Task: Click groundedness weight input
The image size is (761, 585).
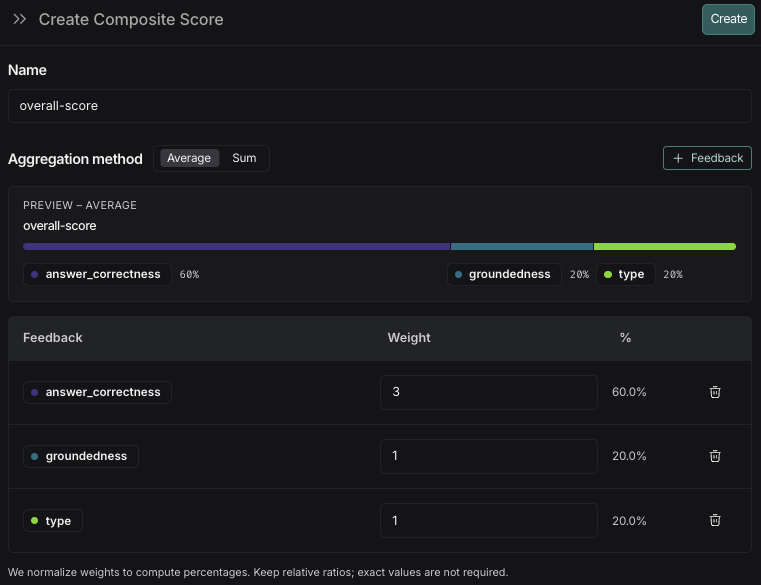Action: click(x=488, y=456)
